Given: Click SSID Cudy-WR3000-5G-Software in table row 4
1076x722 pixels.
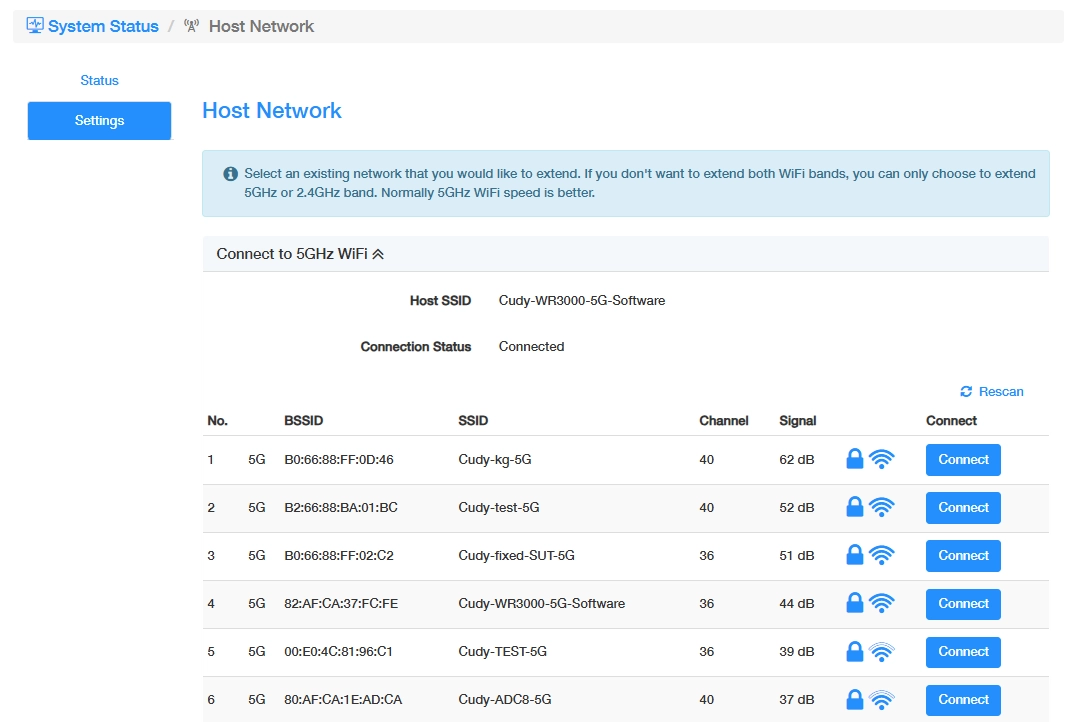Looking at the screenshot, I should [x=541, y=604].
